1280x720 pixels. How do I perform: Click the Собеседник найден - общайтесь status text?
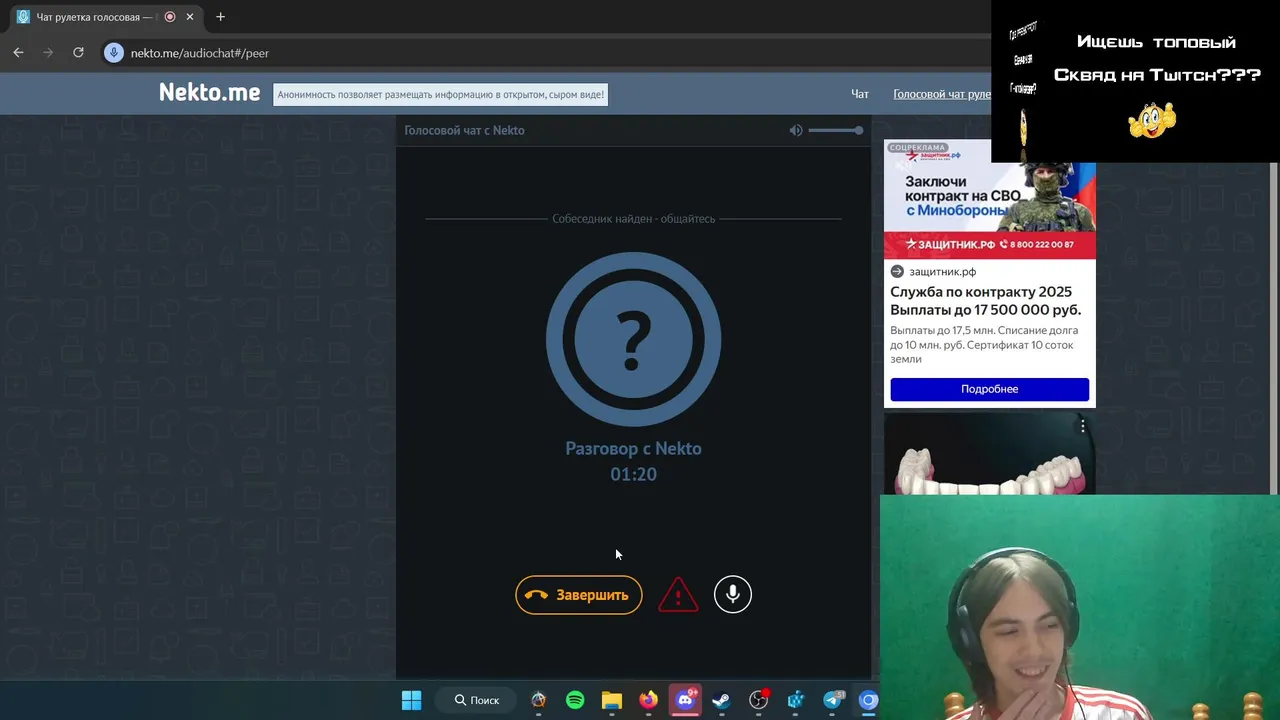[634, 218]
